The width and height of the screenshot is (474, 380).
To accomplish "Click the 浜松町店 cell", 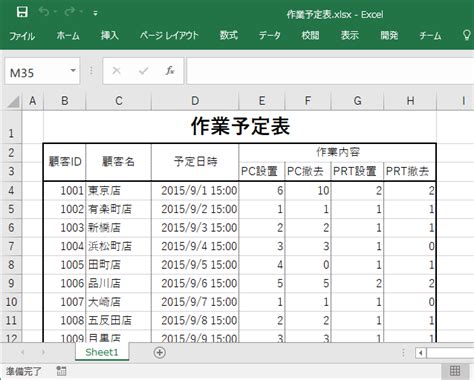I will pyautogui.click(x=119, y=246).
